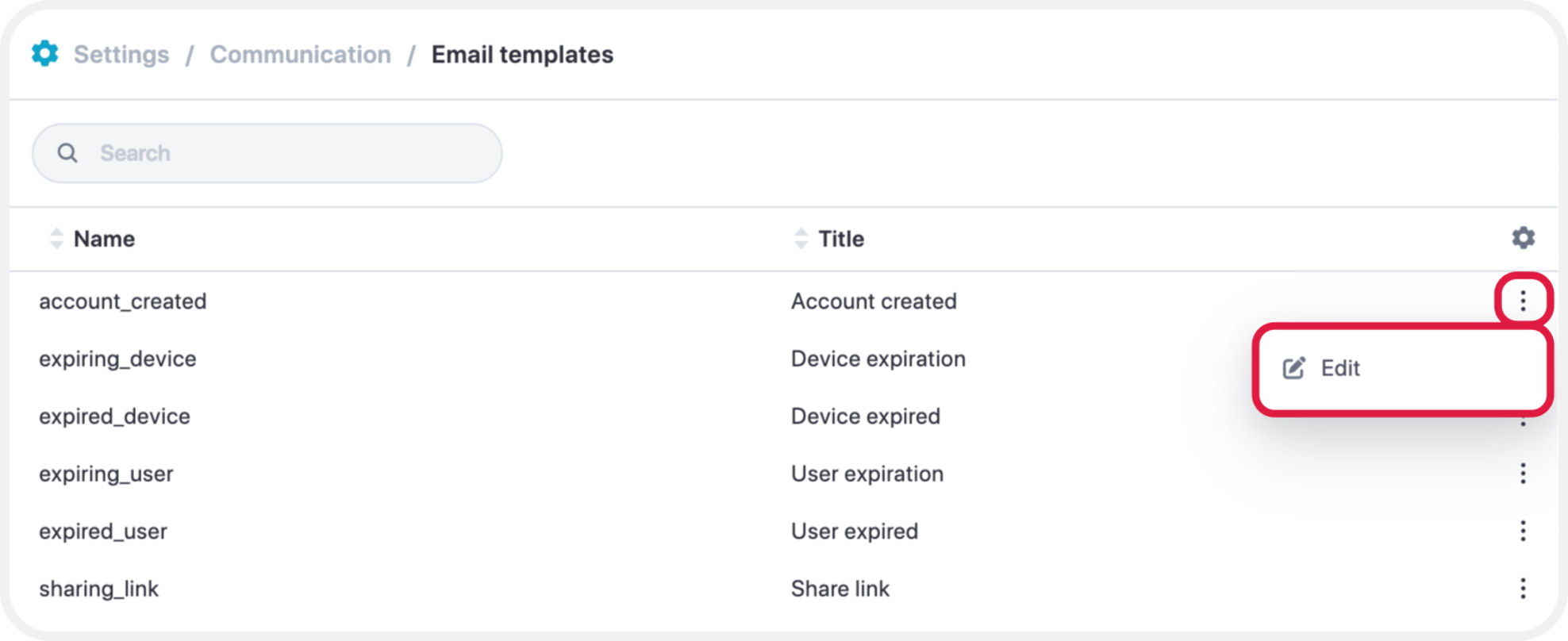
Task: Open the three-dot menu for sharing_link
Action: [1523, 589]
